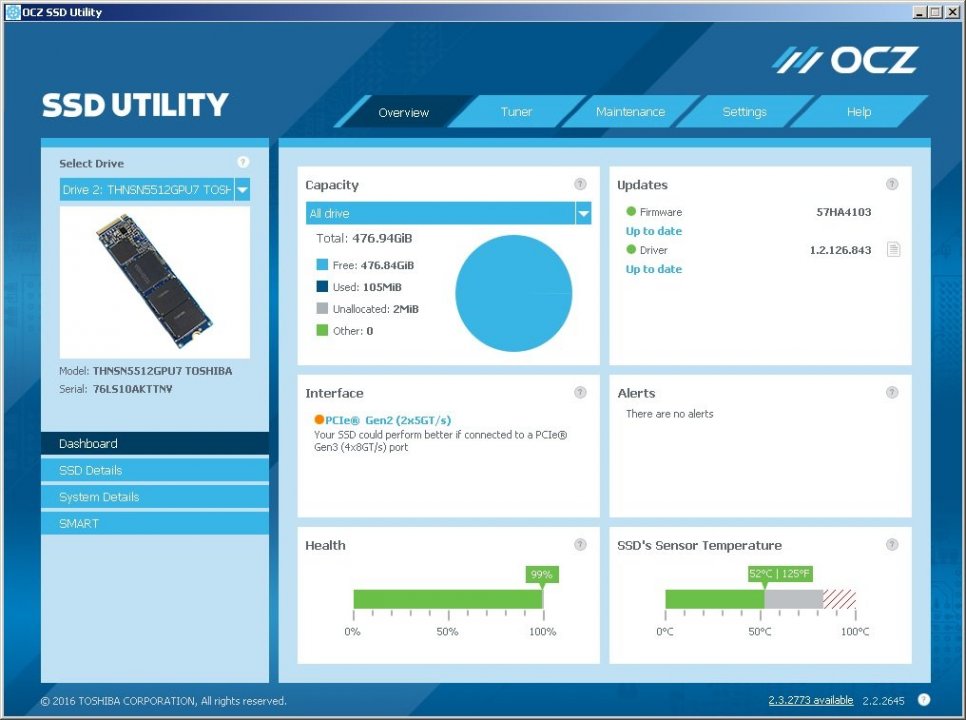The width and height of the screenshot is (966, 720).
Task: Select Dashboard in the sidebar
Action: point(155,443)
